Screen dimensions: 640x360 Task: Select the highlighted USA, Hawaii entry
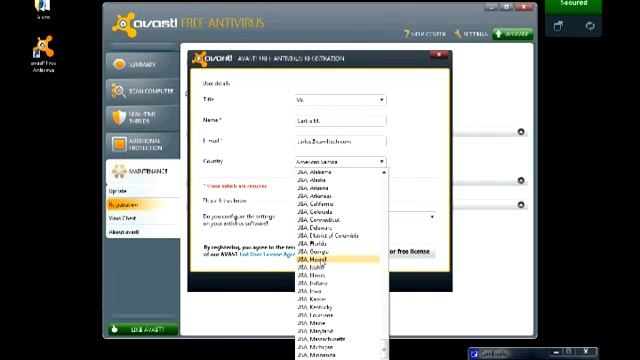coord(338,260)
